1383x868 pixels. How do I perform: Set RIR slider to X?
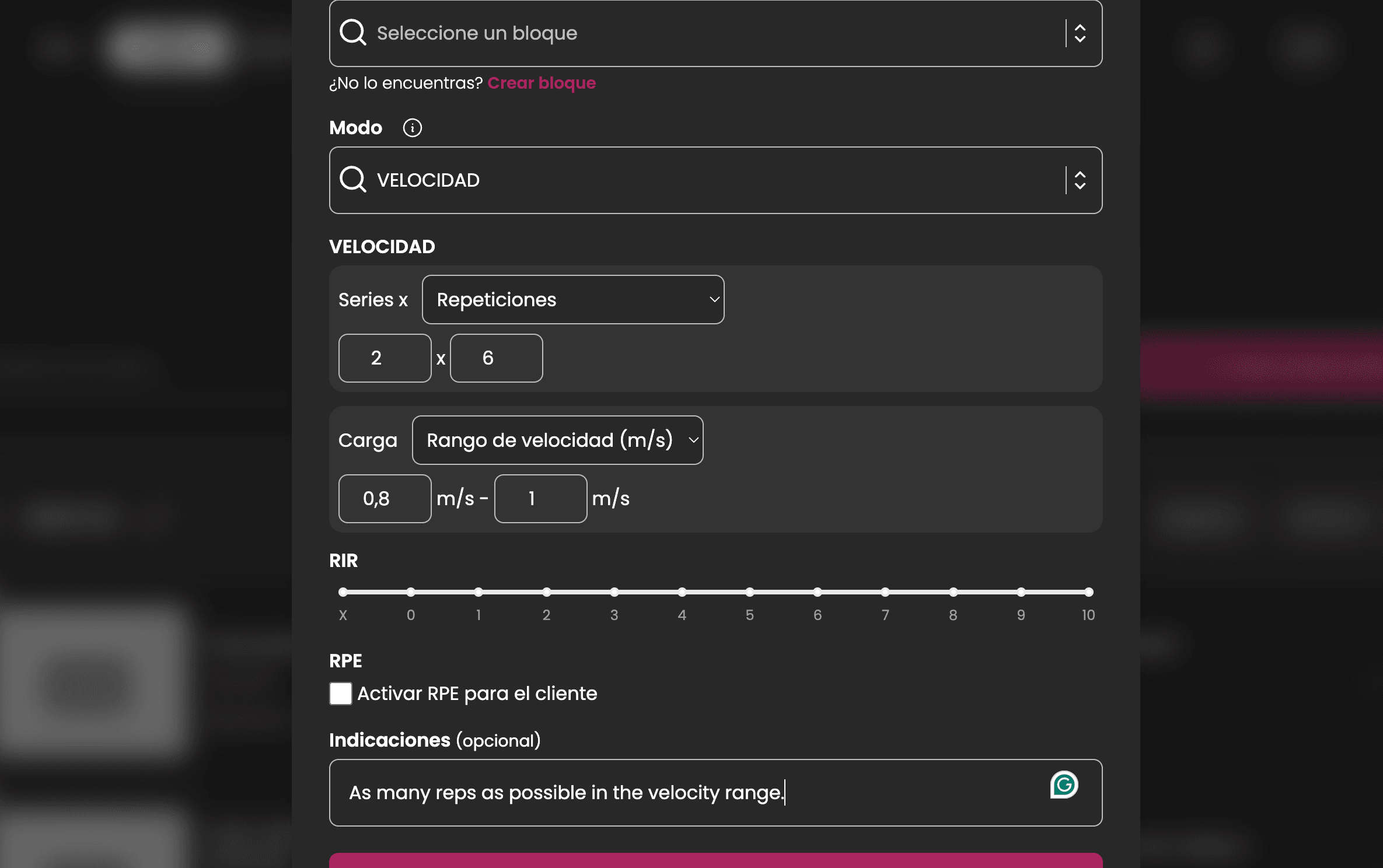pos(343,592)
